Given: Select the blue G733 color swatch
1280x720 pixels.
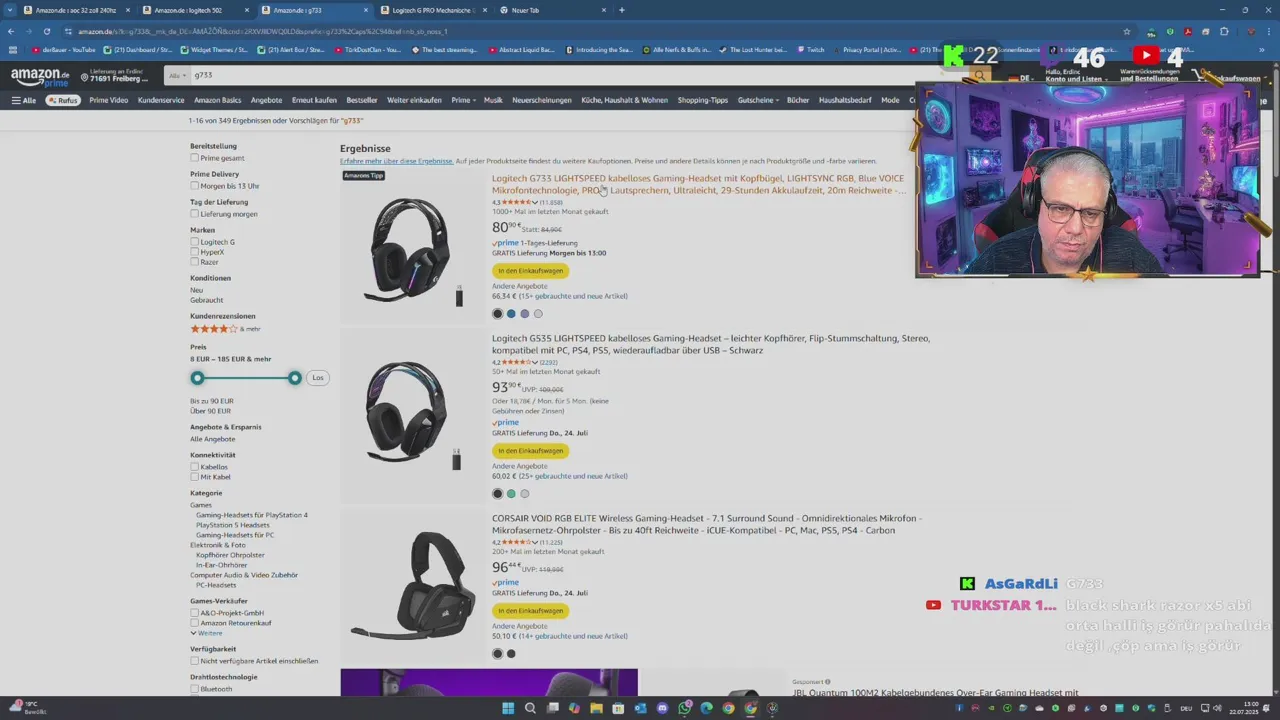Looking at the screenshot, I should (x=511, y=314).
